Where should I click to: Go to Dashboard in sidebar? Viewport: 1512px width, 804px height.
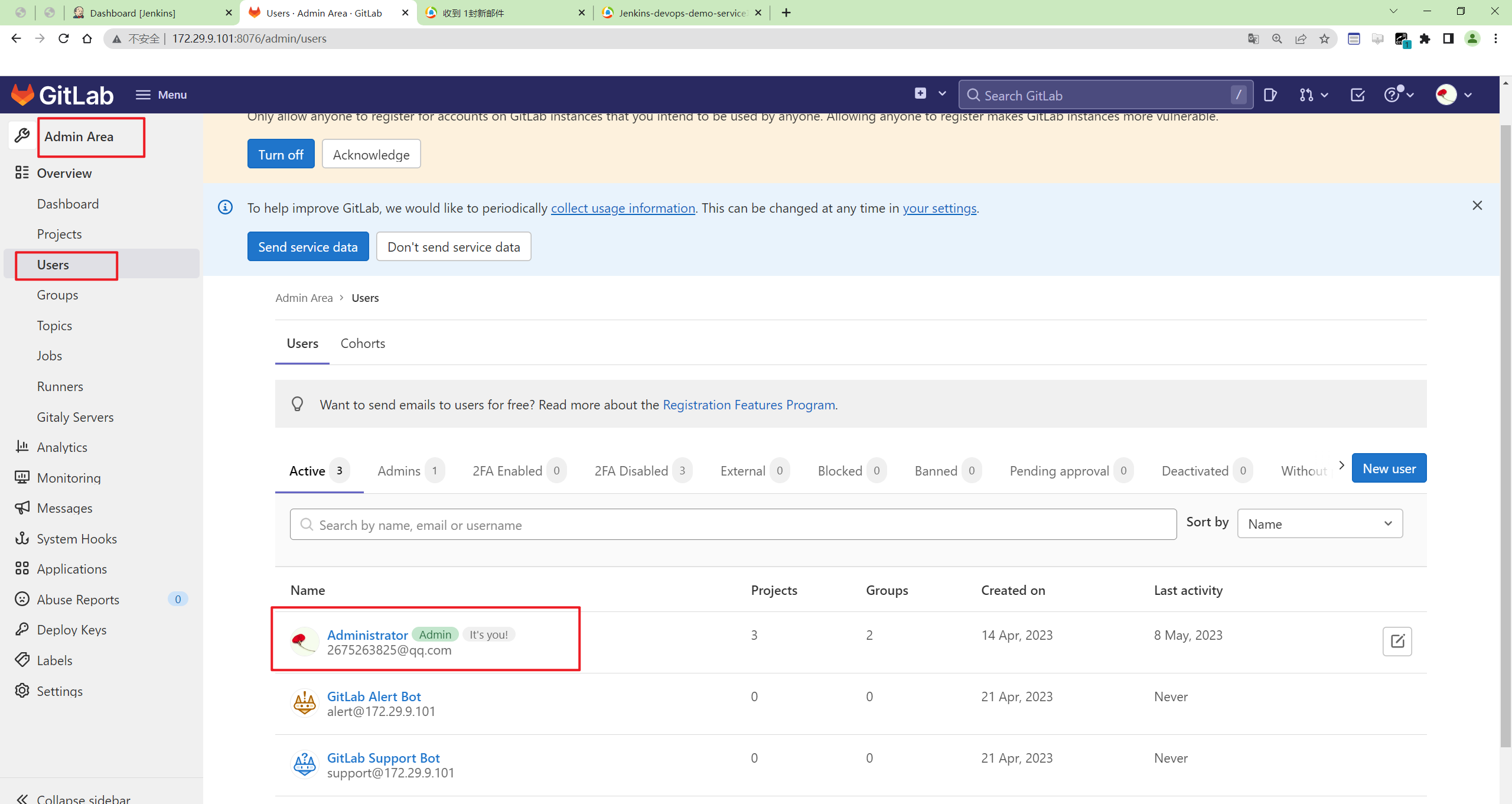[68, 204]
